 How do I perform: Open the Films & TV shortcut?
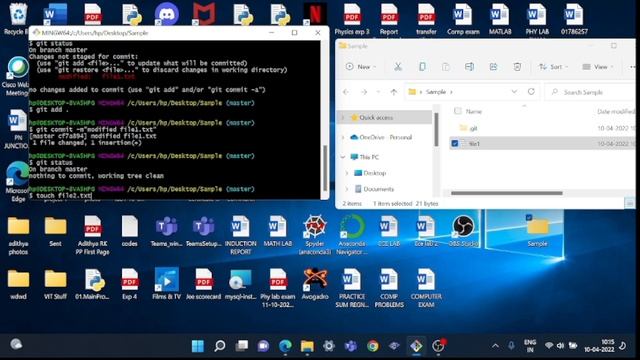pyautogui.click(x=167, y=284)
